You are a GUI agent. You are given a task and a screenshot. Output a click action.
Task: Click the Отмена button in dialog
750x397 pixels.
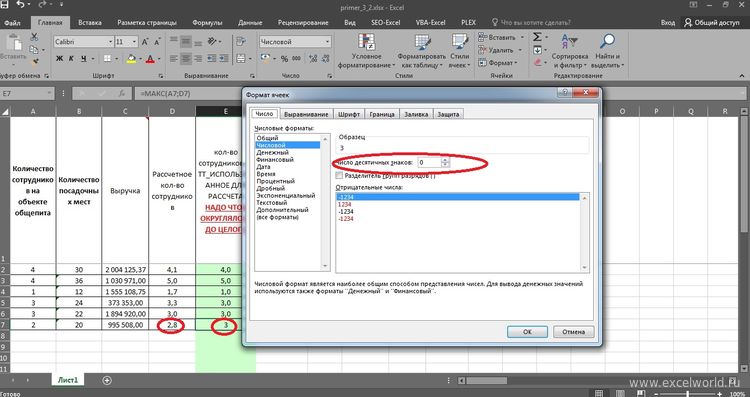tap(574, 331)
